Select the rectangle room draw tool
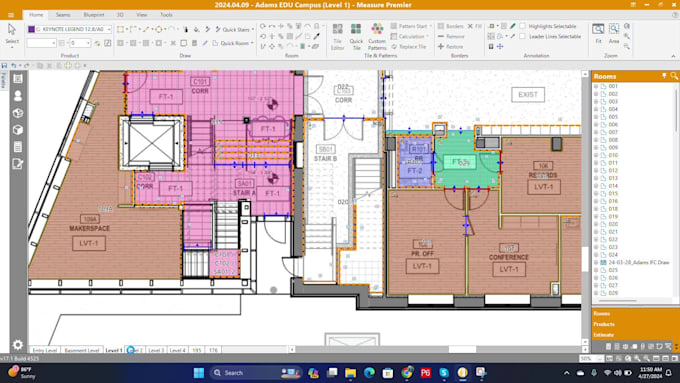This screenshot has width=680, height=383. coord(120,29)
